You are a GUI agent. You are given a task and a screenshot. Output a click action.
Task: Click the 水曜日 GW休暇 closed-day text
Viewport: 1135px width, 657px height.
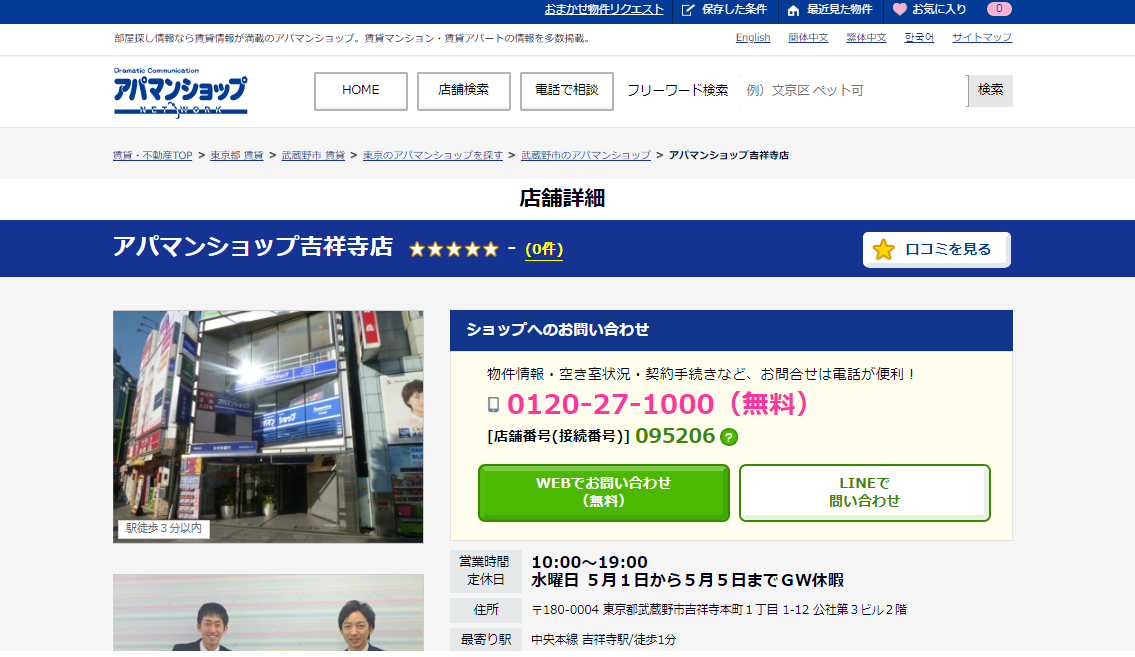pos(688,580)
